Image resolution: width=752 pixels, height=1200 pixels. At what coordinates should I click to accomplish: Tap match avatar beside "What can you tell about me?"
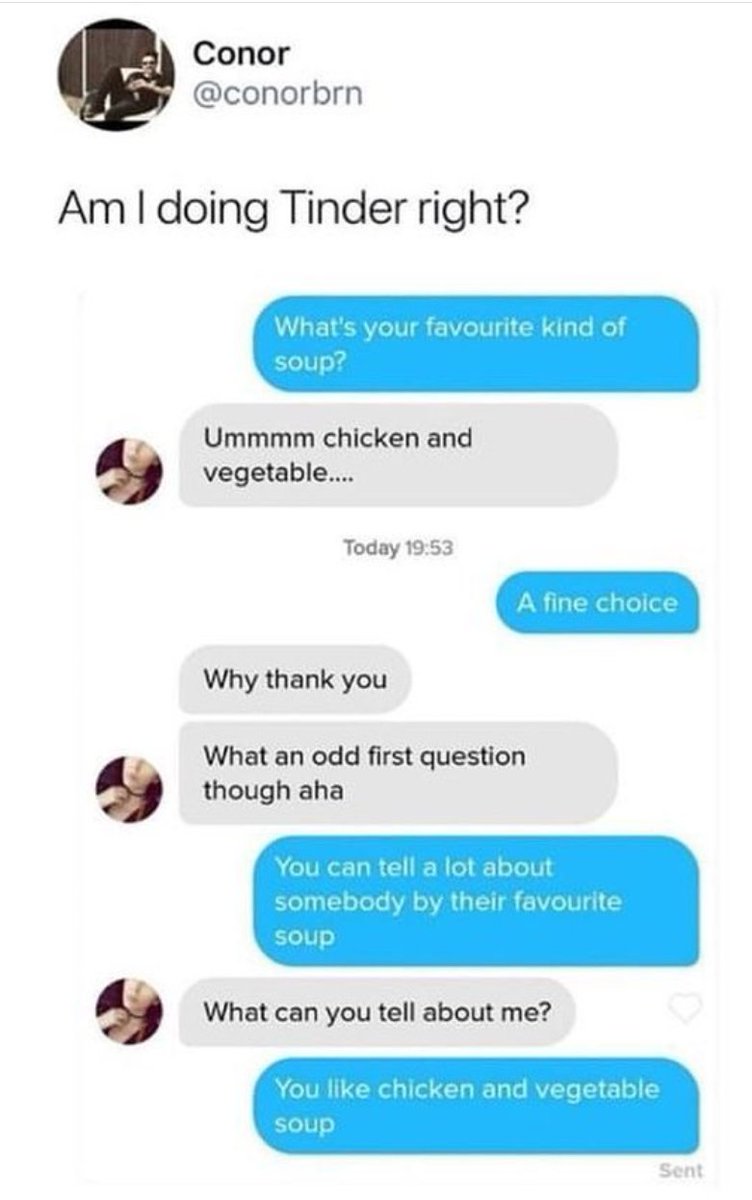(130, 1010)
